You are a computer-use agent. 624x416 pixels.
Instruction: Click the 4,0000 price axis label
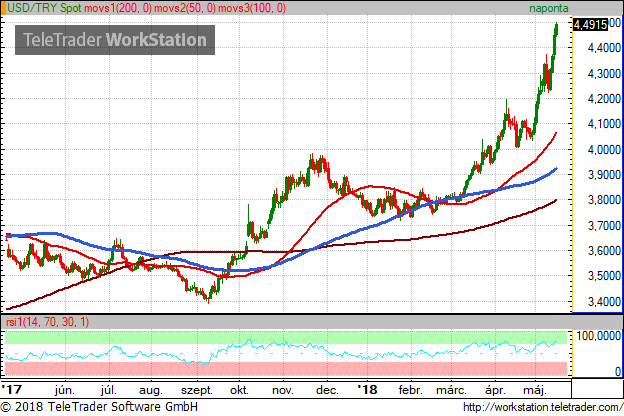604,150
